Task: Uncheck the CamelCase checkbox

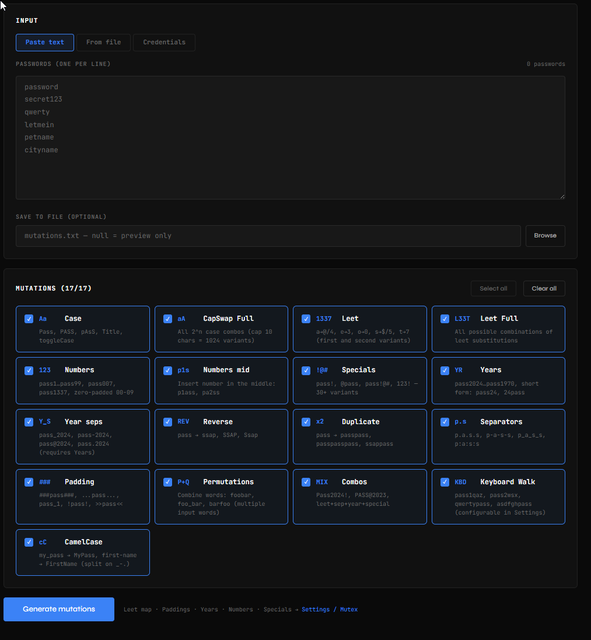Action: [29, 542]
